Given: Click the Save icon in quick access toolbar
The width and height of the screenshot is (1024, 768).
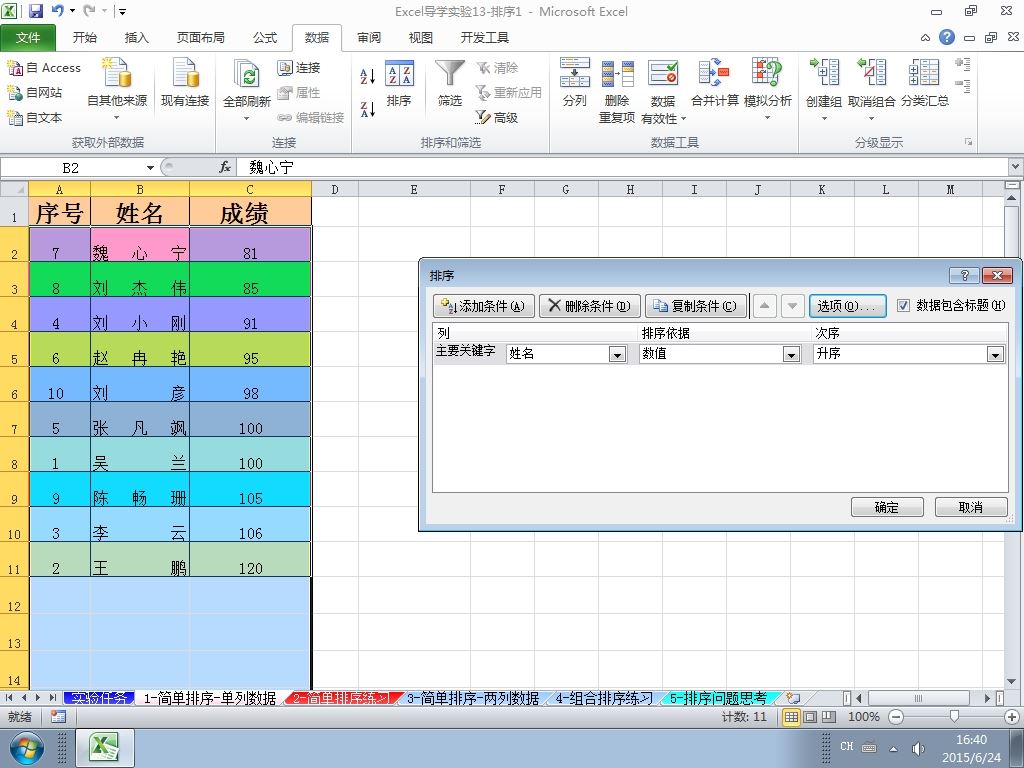Looking at the screenshot, I should (36, 11).
